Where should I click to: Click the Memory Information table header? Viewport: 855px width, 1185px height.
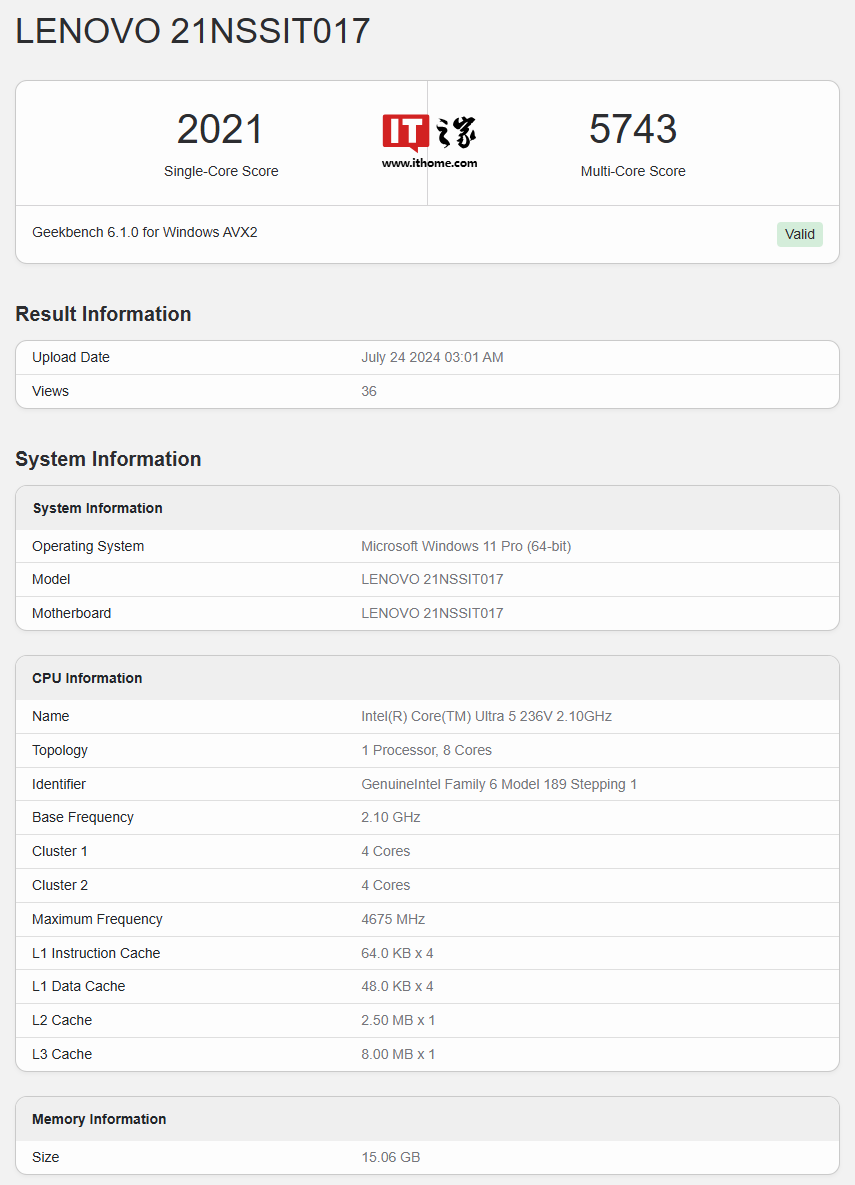(x=99, y=1119)
